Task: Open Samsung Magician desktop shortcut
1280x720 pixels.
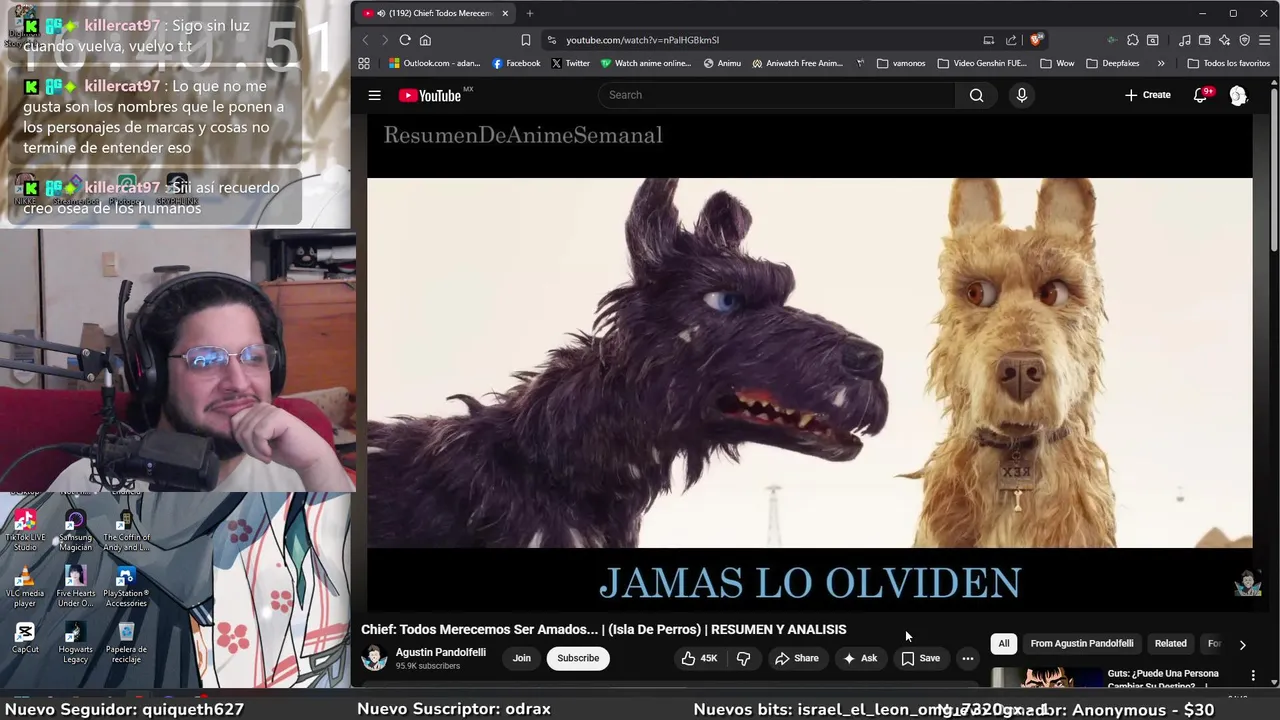Action: (x=75, y=530)
